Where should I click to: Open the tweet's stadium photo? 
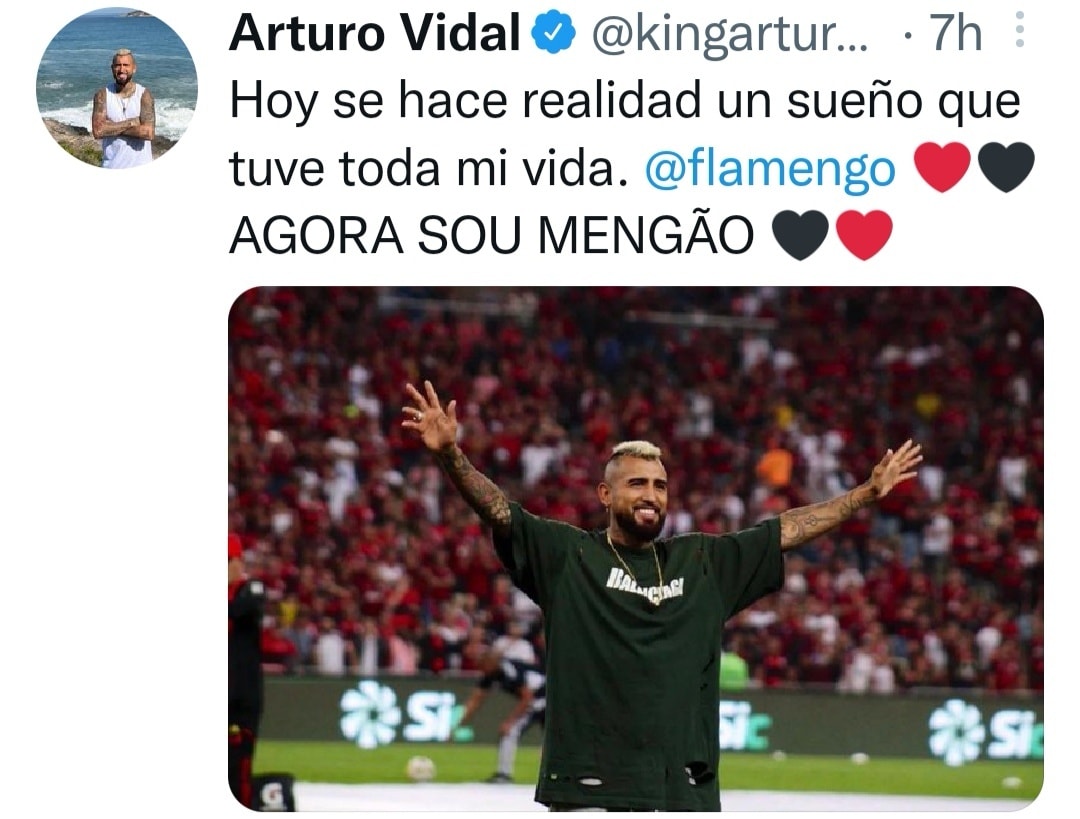click(x=636, y=548)
